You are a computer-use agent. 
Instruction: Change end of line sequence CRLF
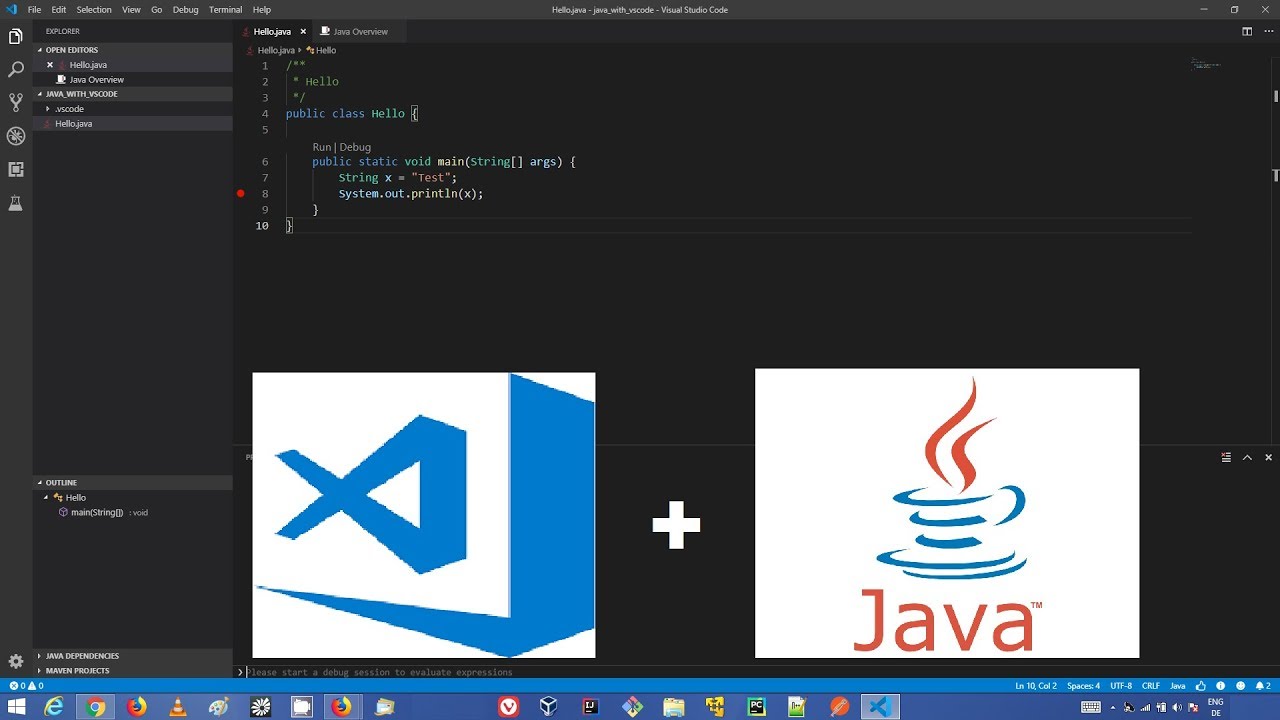pyautogui.click(x=1151, y=686)
